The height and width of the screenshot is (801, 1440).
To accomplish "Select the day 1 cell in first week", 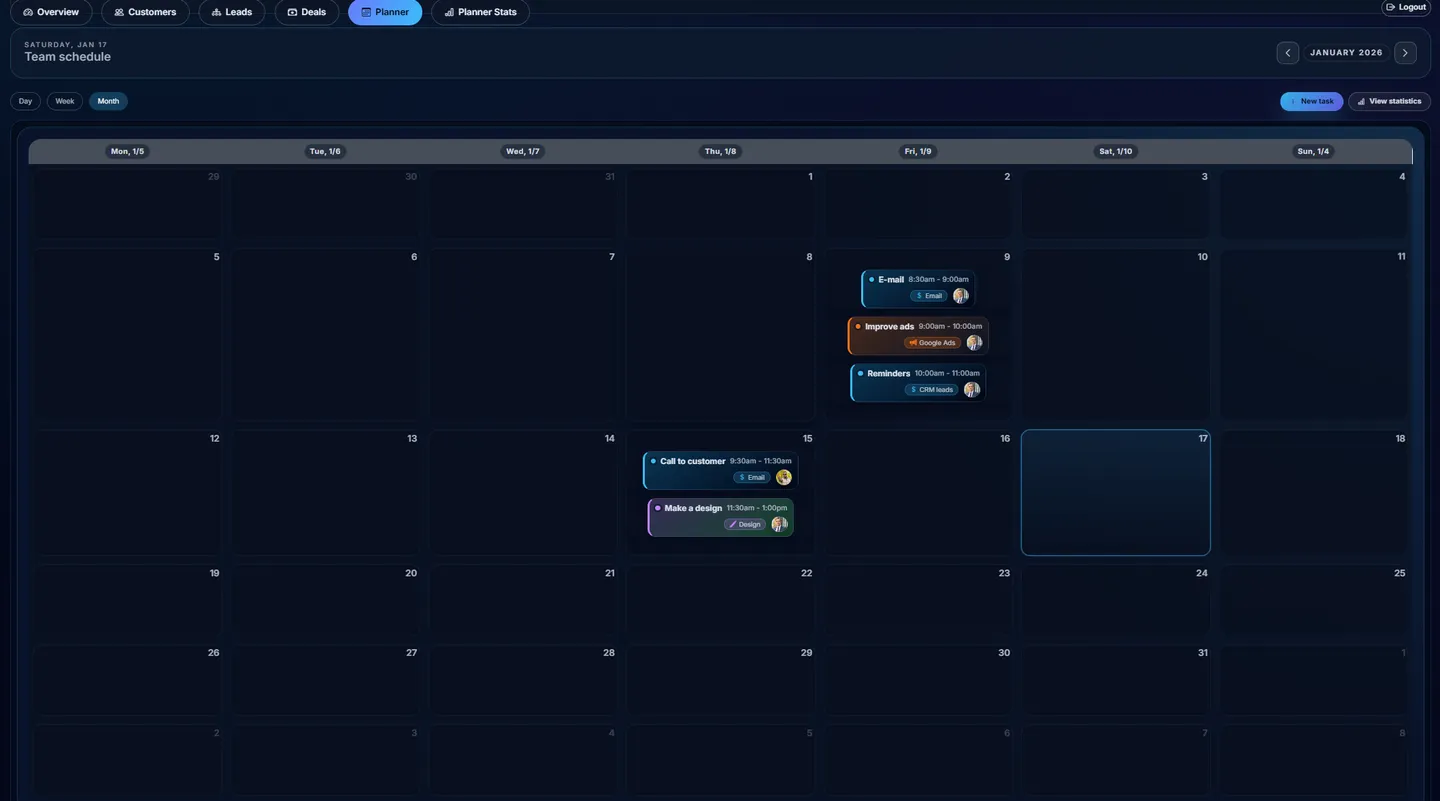I will 720,204.
